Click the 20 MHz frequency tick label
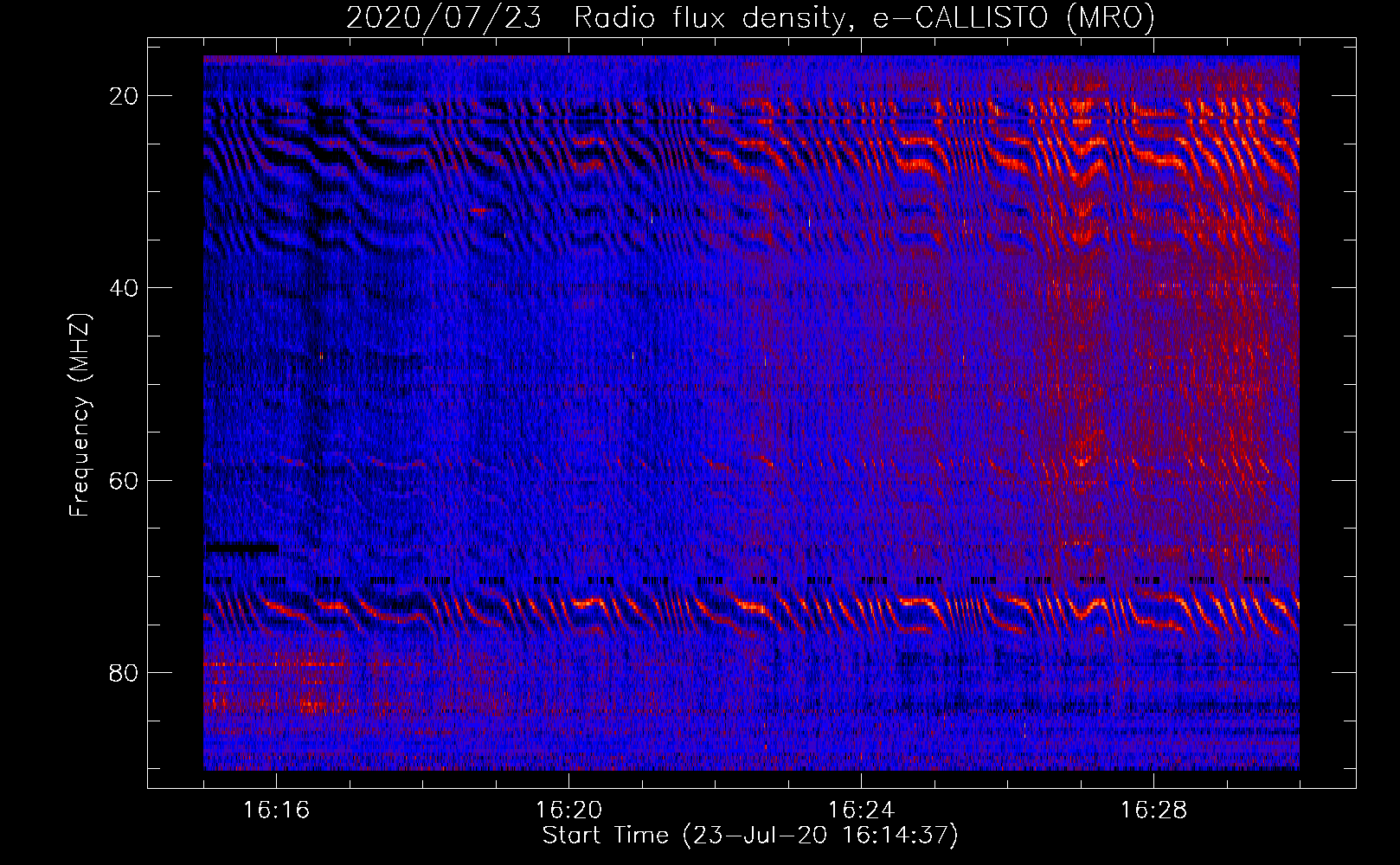This screenshot has width=1400, height=865. [x=125, y=96]
